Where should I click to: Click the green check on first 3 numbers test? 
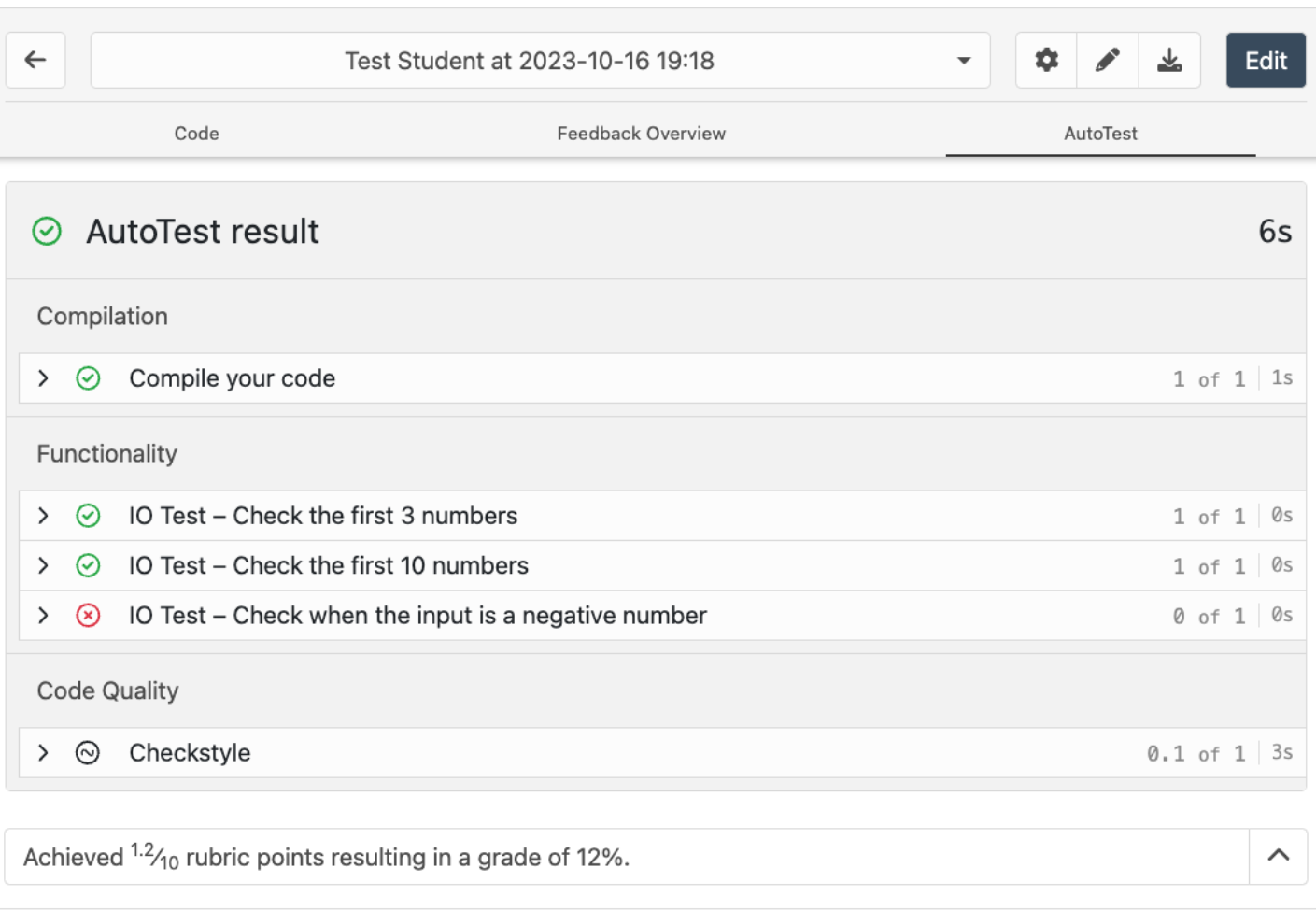point(88,516)
